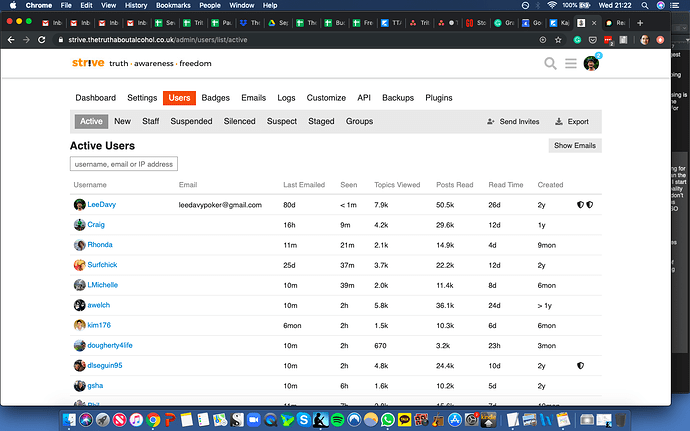Viewport: 690px width, 431px height.
Task: Open the Apple menu
Action: pyautogui.click(x=13, y=5)
